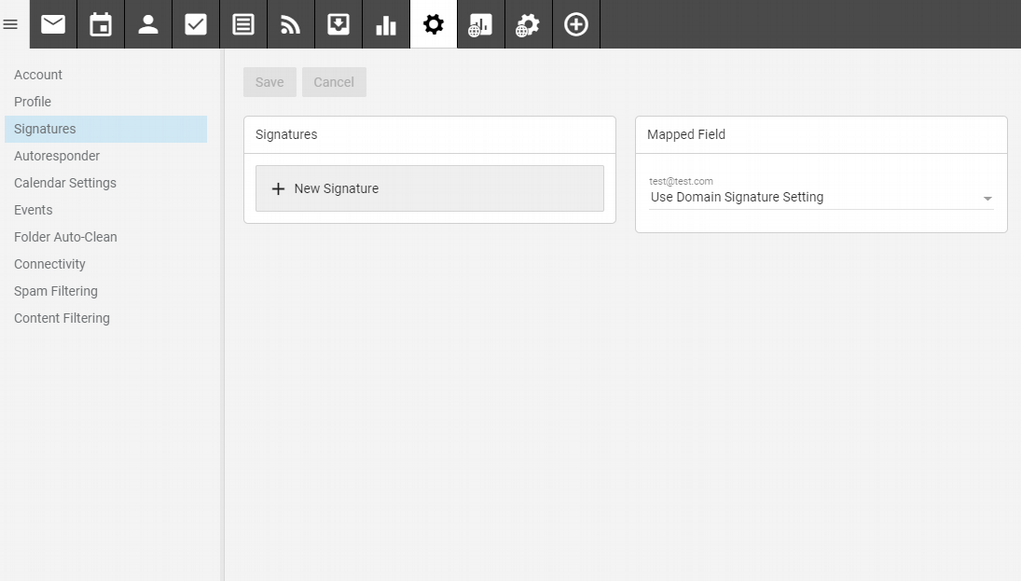Open the Calendar icon

(101, 24)
